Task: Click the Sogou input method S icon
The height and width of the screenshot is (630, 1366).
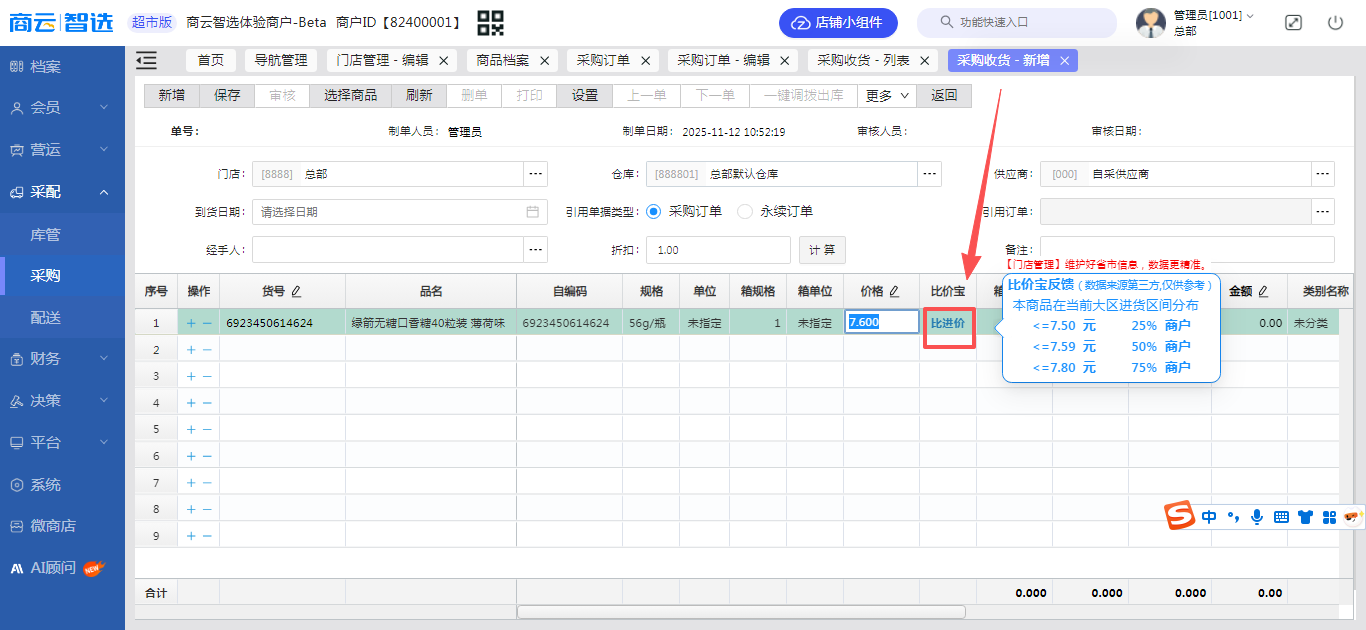Action: click(1180, 516)
